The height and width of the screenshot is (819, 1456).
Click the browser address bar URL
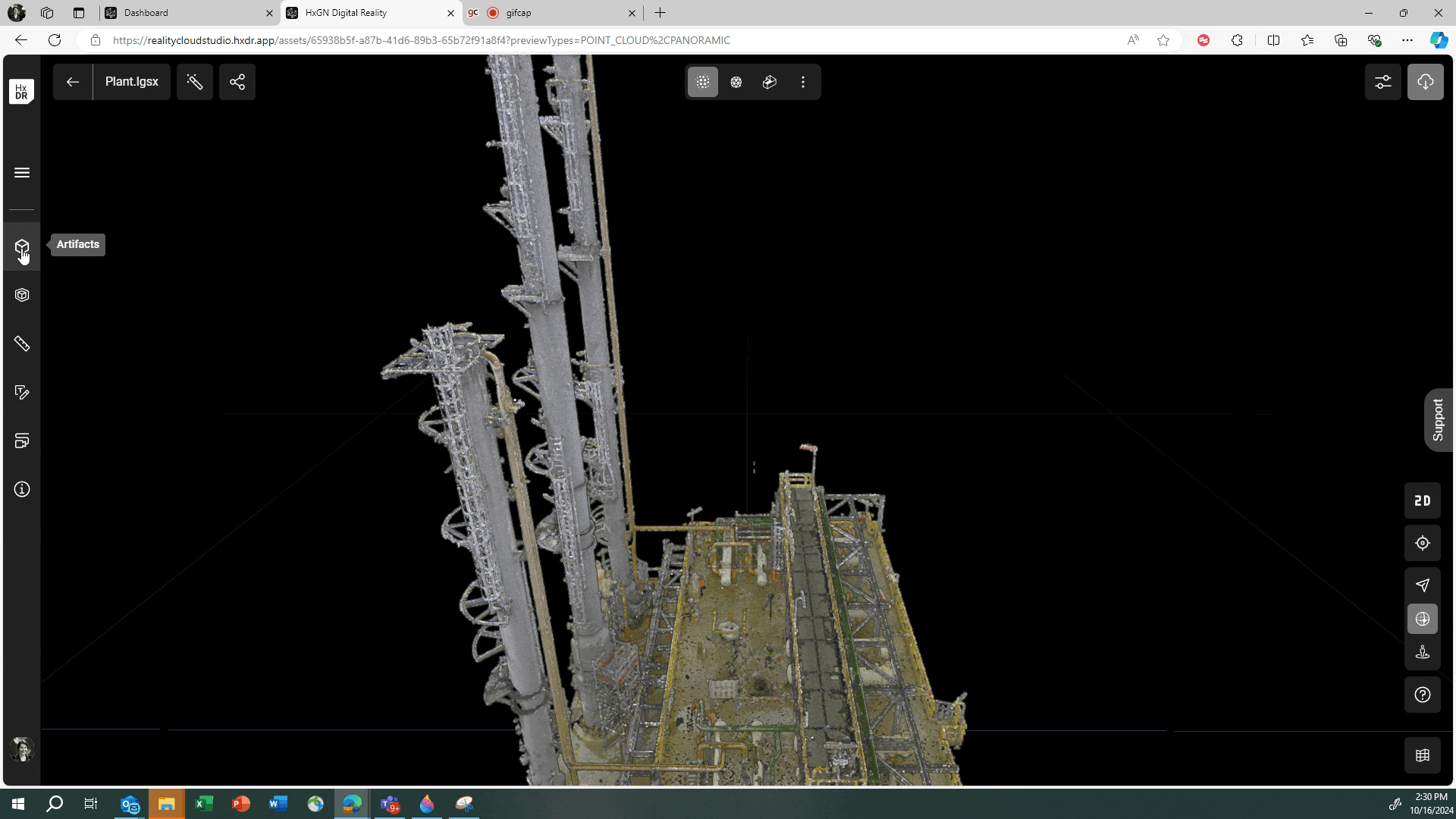coord(421,40)
